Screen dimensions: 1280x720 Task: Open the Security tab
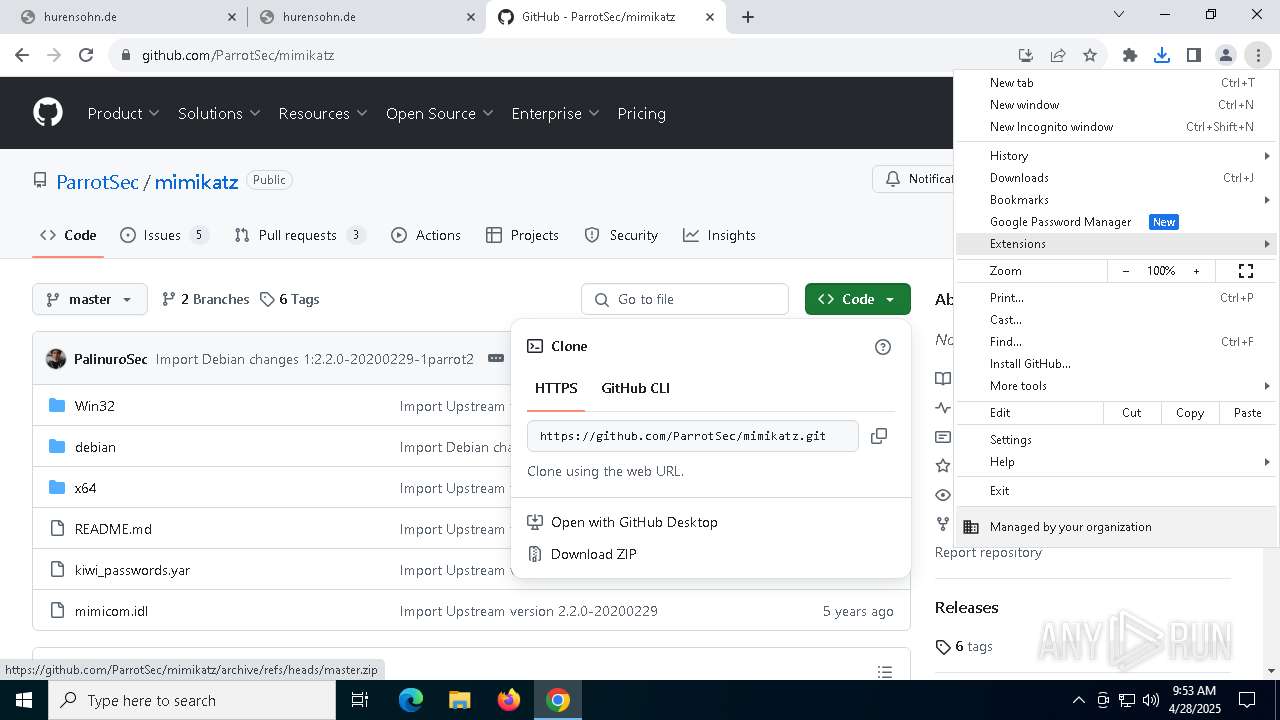(621, 235)
